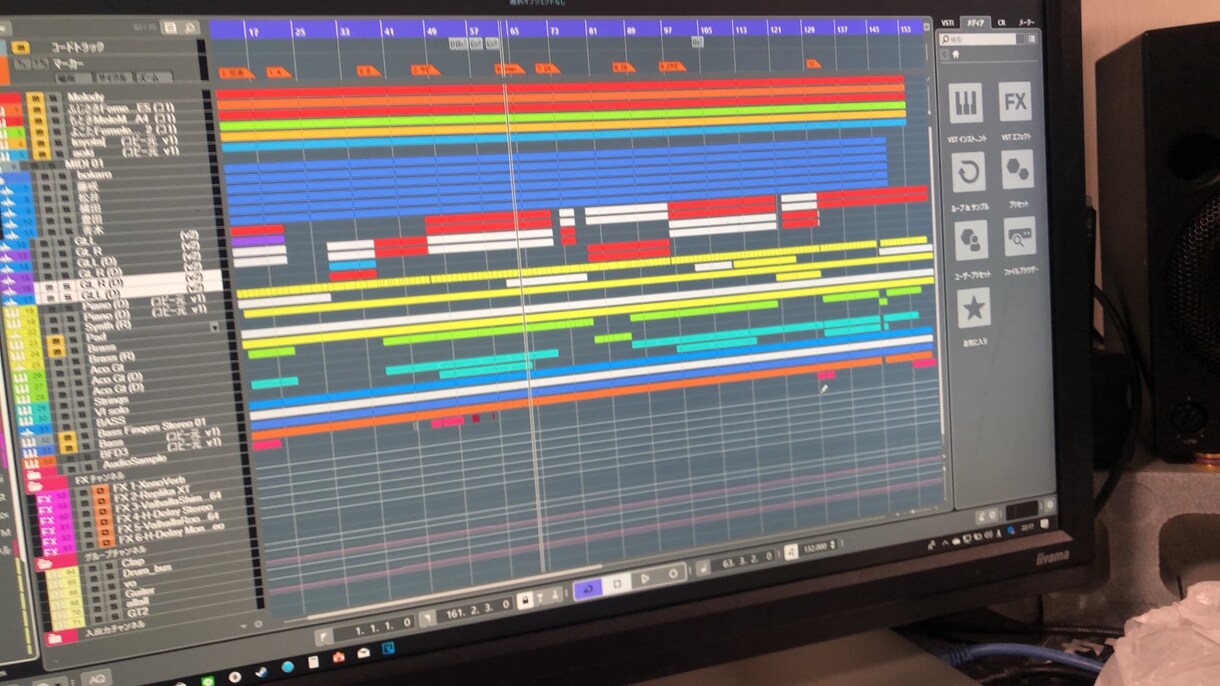Screen dimensions: 1220x686
Task: Collapse the FX channels folder
Action: click(35, 486)
